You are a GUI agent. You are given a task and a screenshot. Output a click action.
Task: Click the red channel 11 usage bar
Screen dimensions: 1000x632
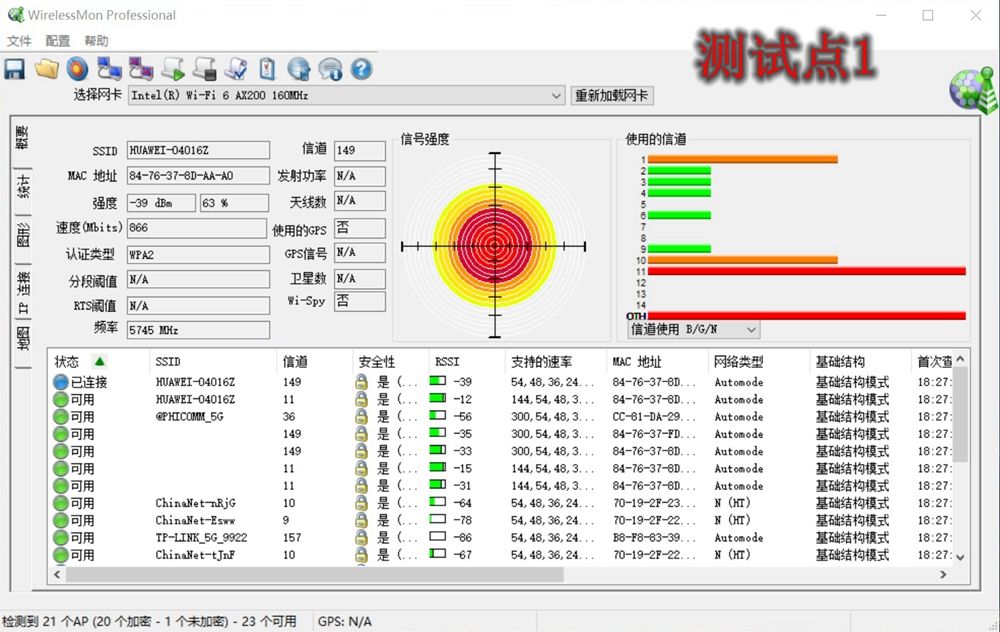806,271
